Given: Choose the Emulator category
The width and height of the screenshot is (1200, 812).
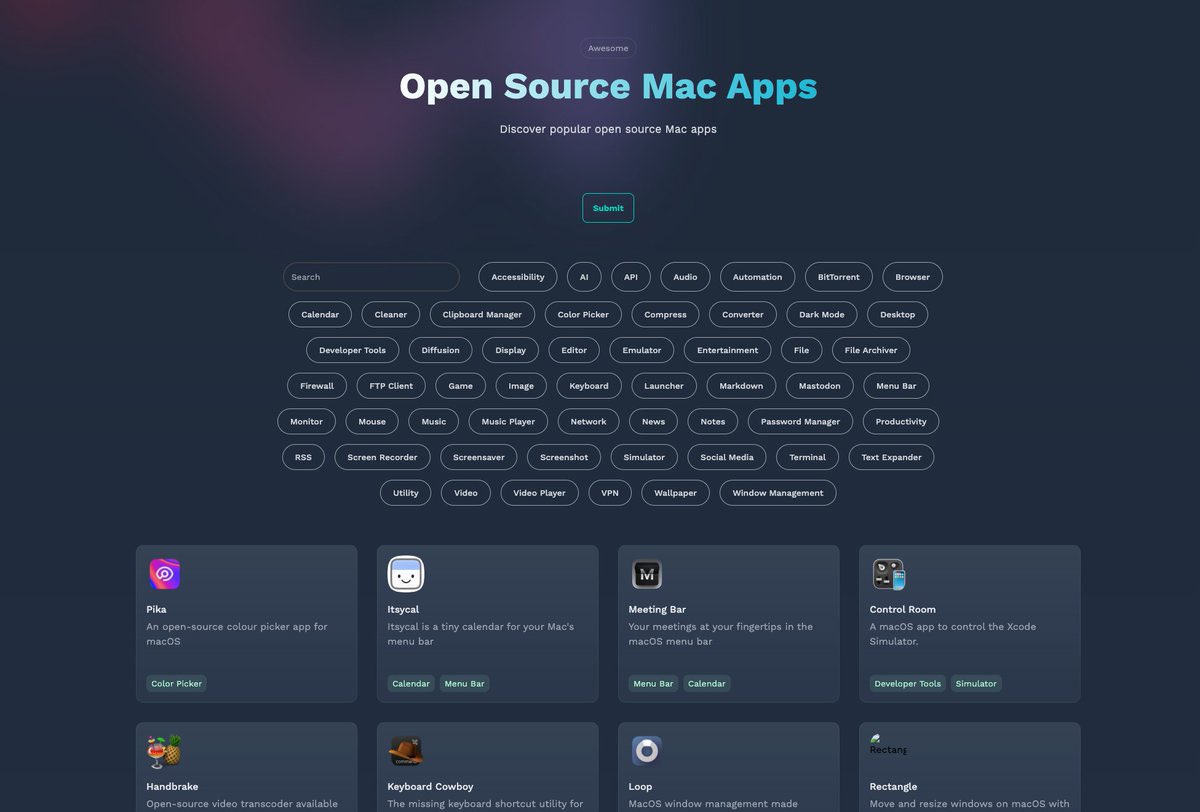Looking at the screenshot, I should click(x=642, y=350).
